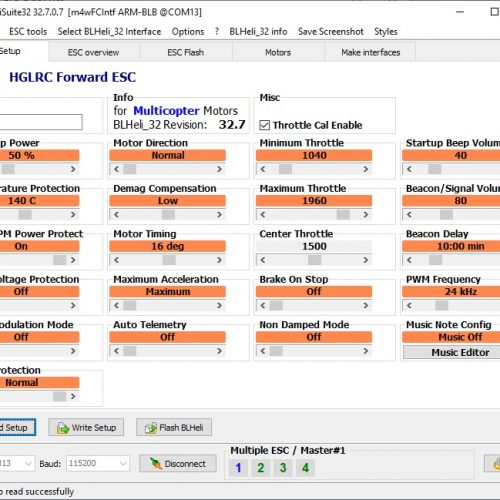Click Minimum Throttle left arrow
Viewport: 500px width, 500px height.
263,169
